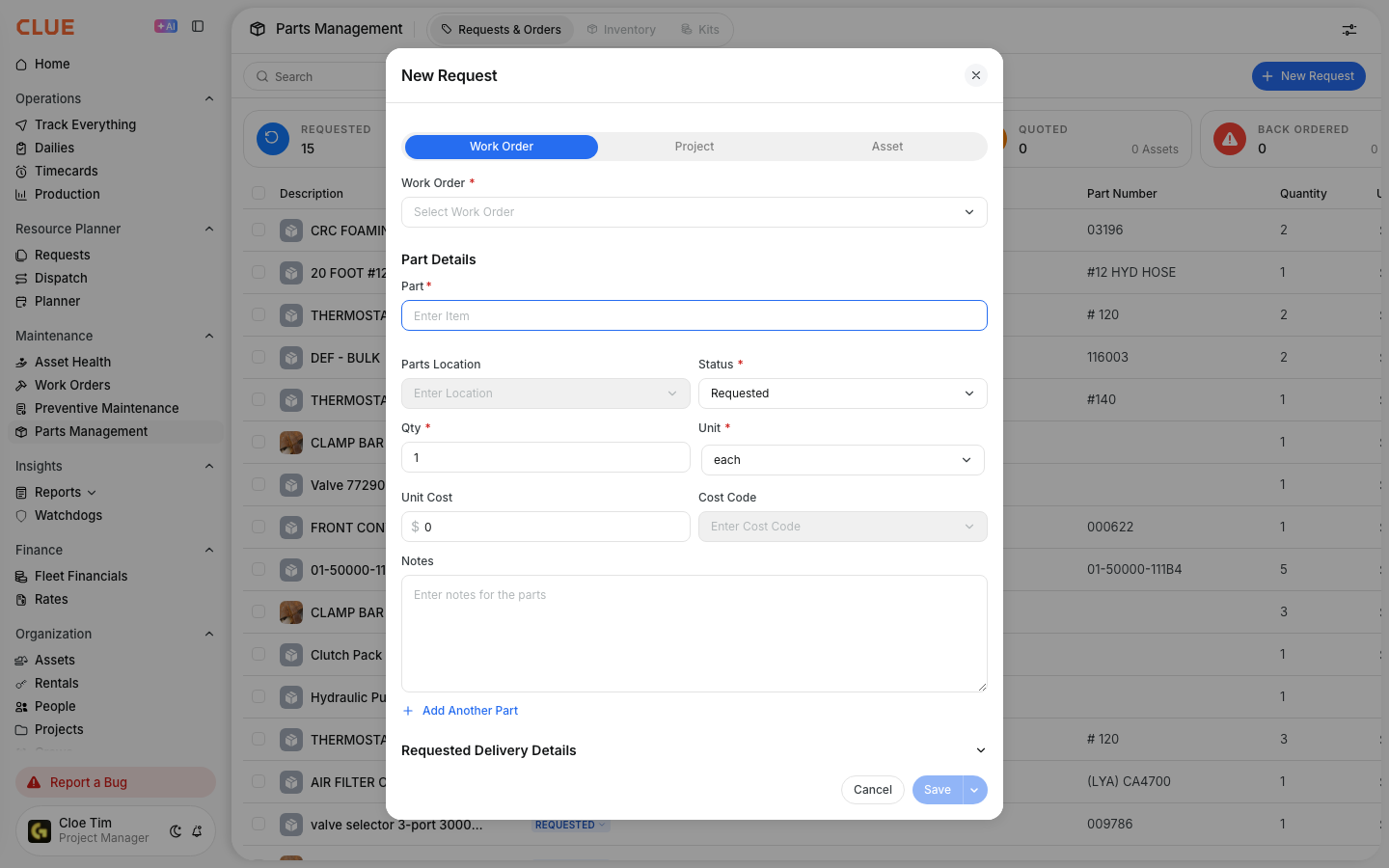
Task: Check the CRC FOAMIN row checkbox
Action: (x=259, y=230)
